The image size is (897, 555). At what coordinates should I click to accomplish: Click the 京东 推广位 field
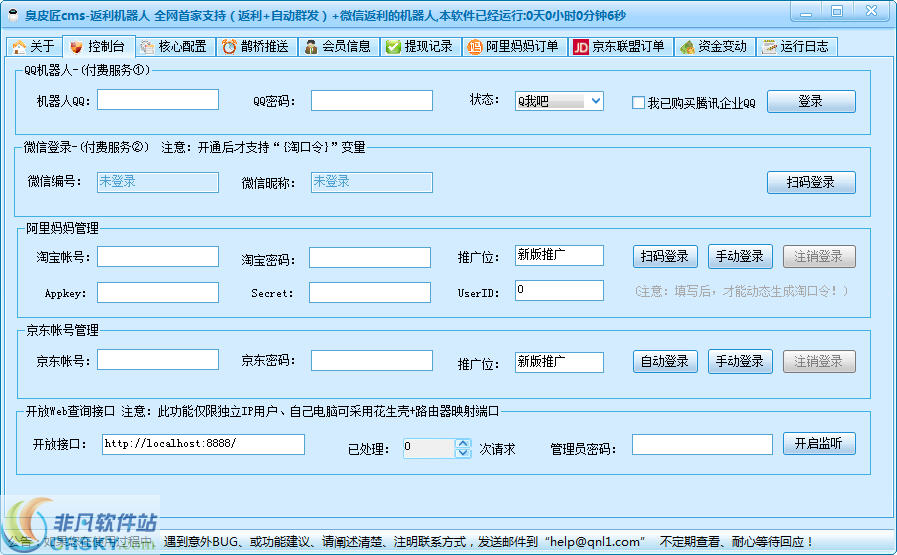coord(559,362)
